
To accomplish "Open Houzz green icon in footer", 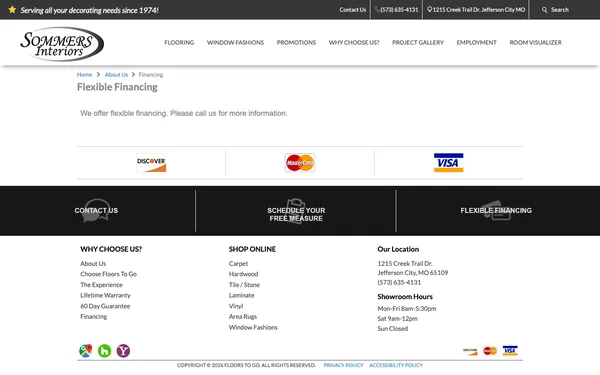I will coord(104,351).
